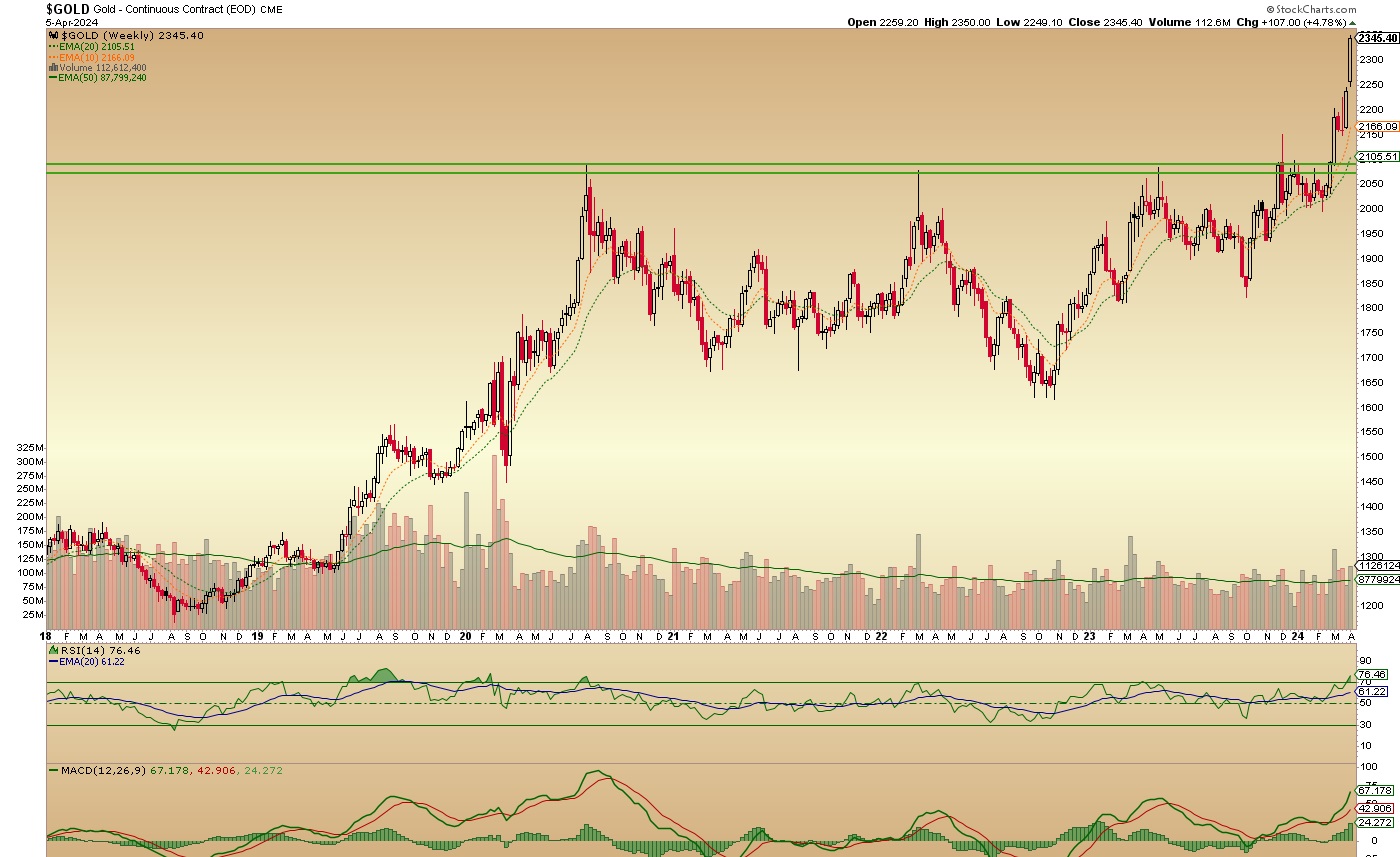The height and width of the screenshot is (857, 1400).
Task: Click the 2022 year marker on time axis
Action: (881, 636)
